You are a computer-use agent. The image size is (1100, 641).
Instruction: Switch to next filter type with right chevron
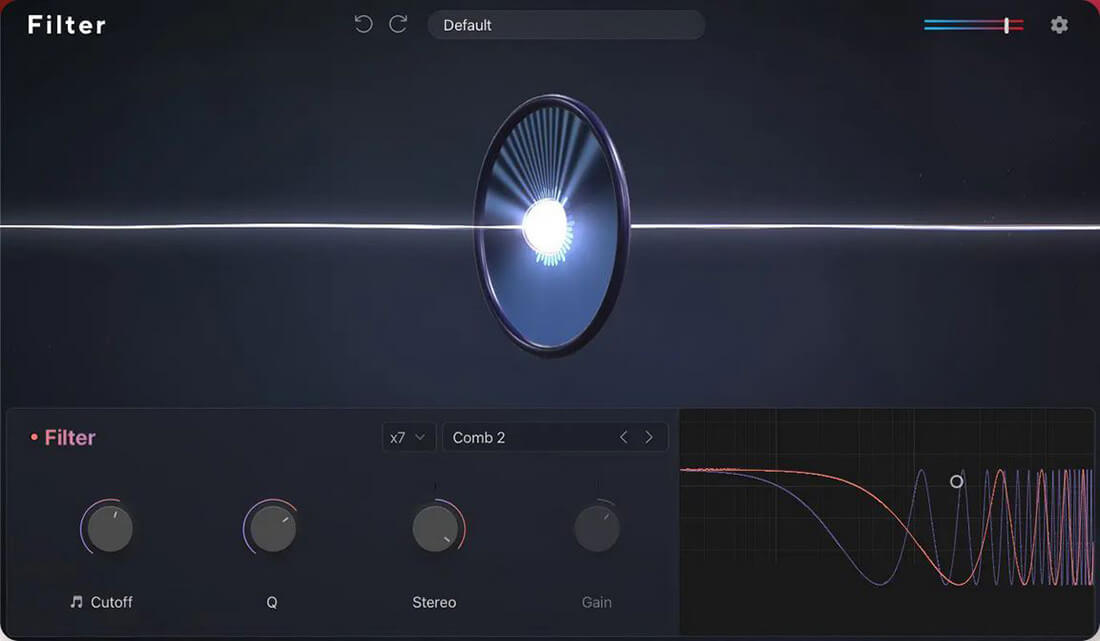pyautogui.click(x=649, y=437)
